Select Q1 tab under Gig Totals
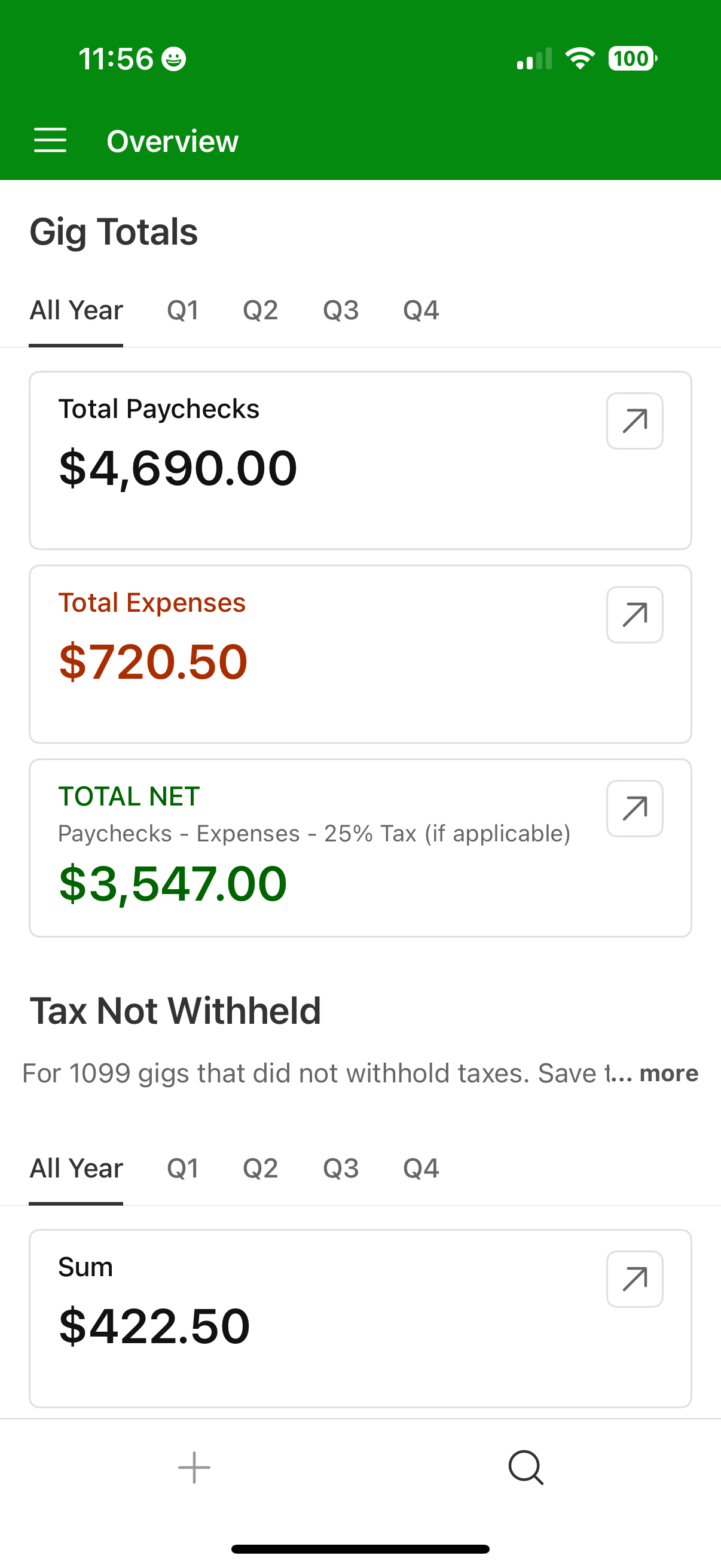 point(182,310)
